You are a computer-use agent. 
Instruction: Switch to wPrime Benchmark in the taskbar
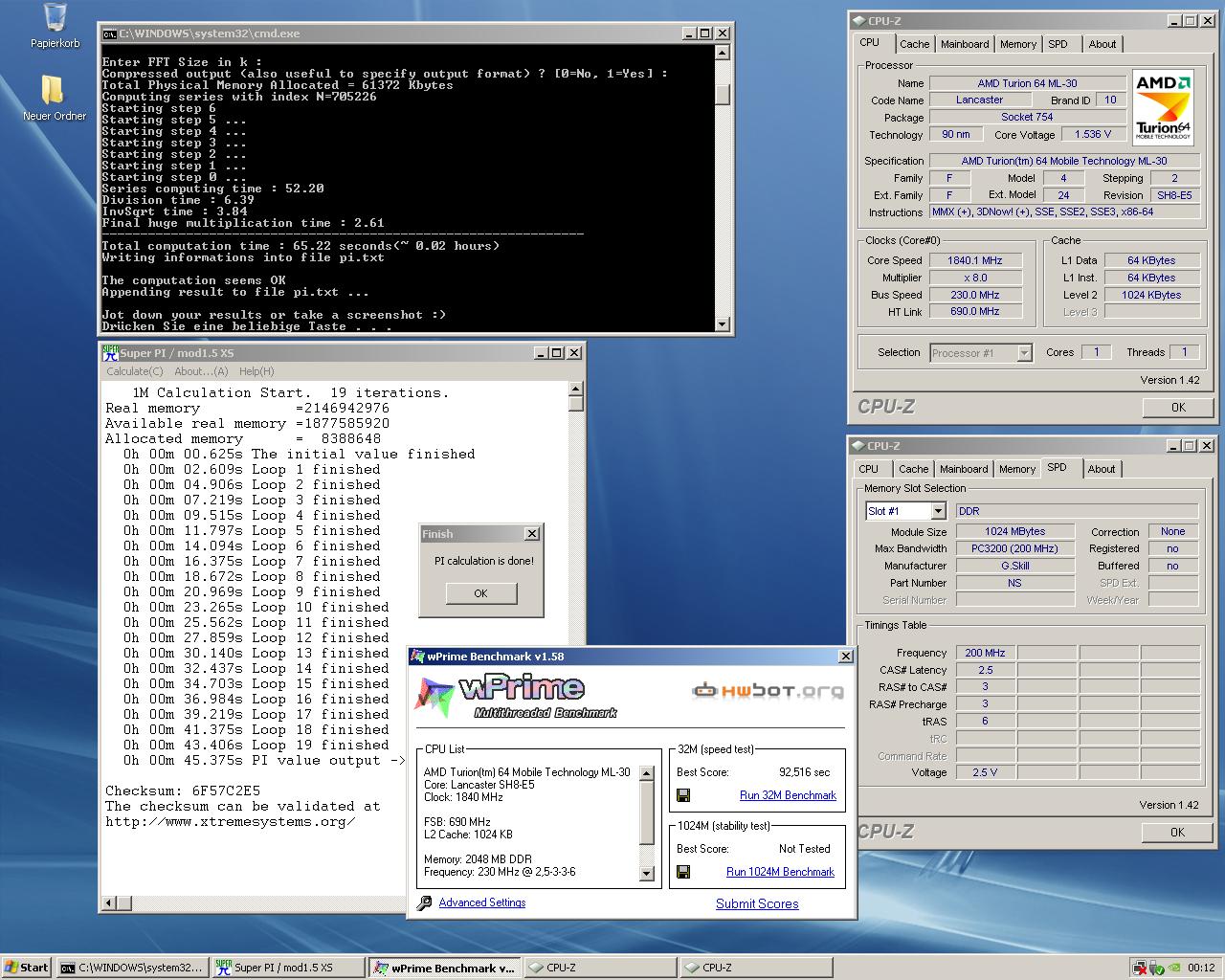pyautogui.click(x=444, y=968)
